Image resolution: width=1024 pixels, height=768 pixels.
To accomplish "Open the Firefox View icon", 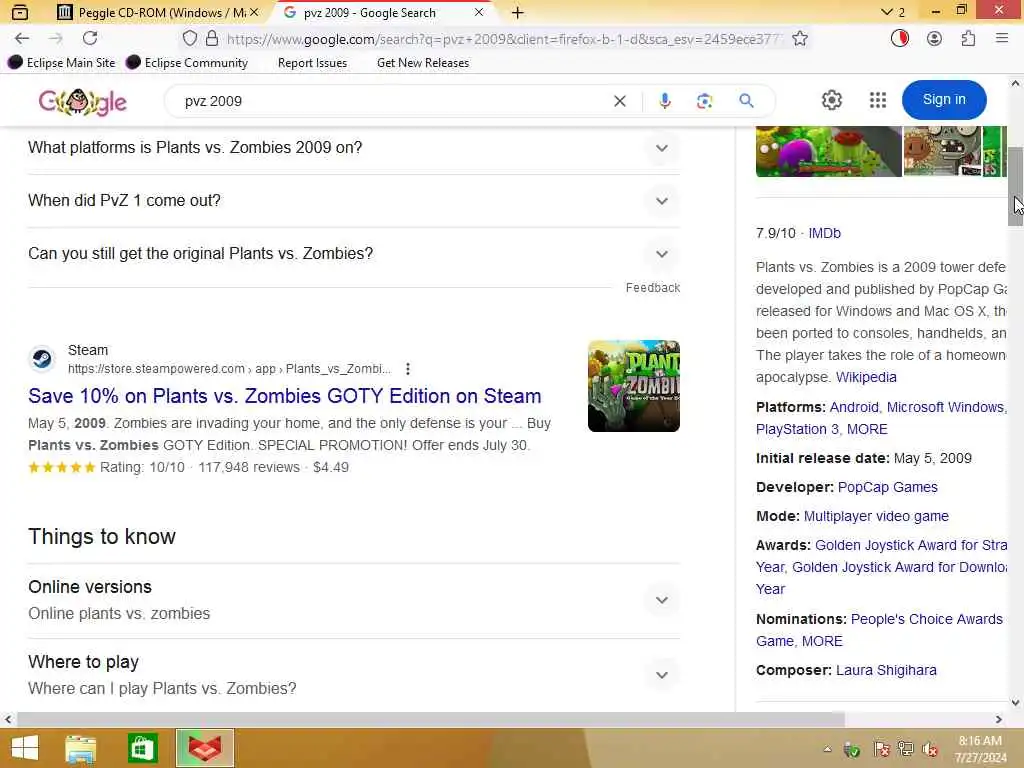I will tap(20, 12).
